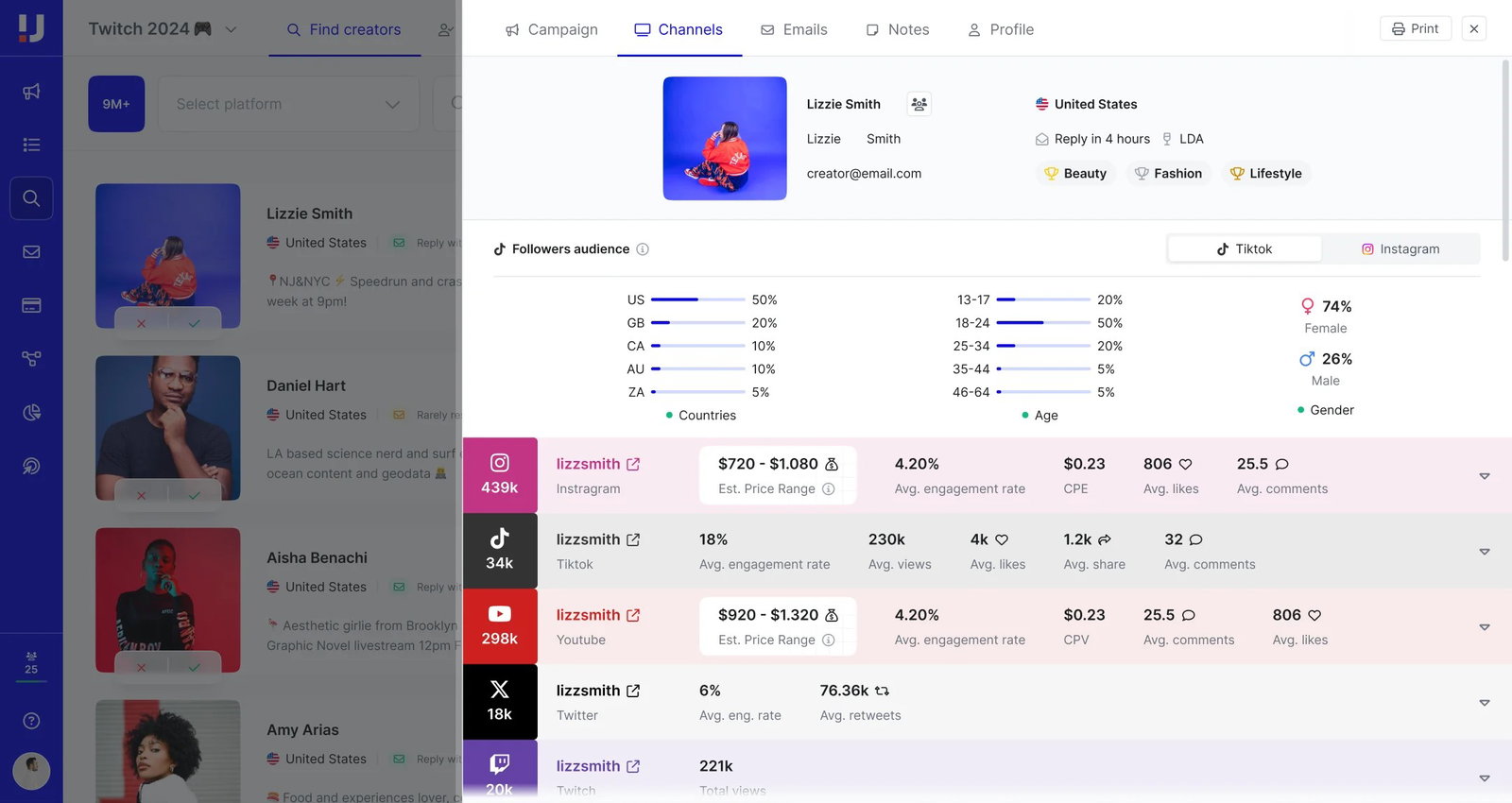Open lizzsmith Twitter external link icon
1512x803 pixels.
click(x=633, y=691)
